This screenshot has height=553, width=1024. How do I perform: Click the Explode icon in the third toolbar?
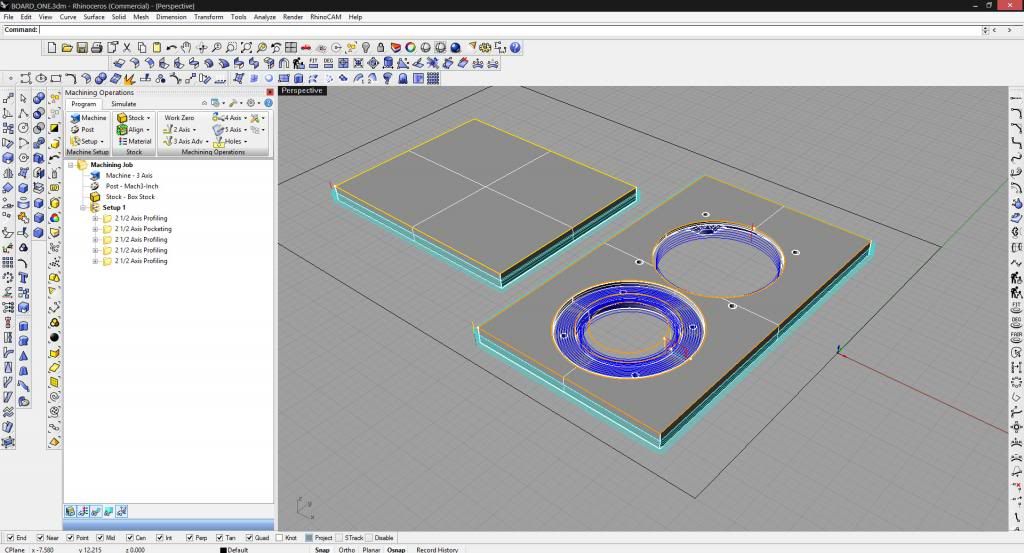click(129, 79)
